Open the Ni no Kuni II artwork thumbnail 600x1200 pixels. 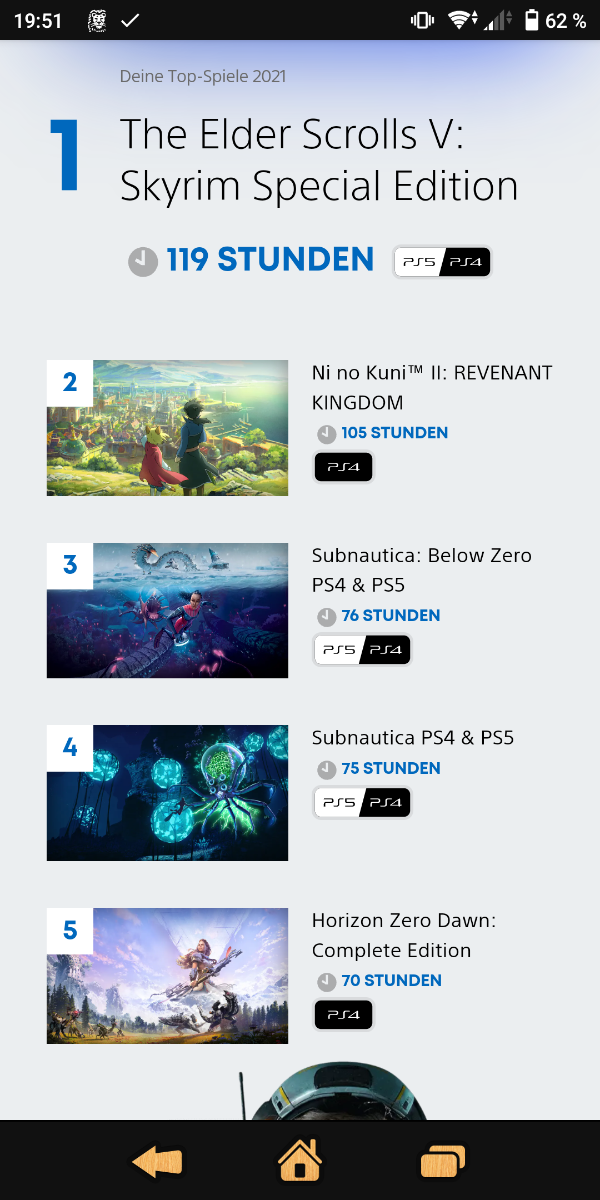[x=167, y=428]
